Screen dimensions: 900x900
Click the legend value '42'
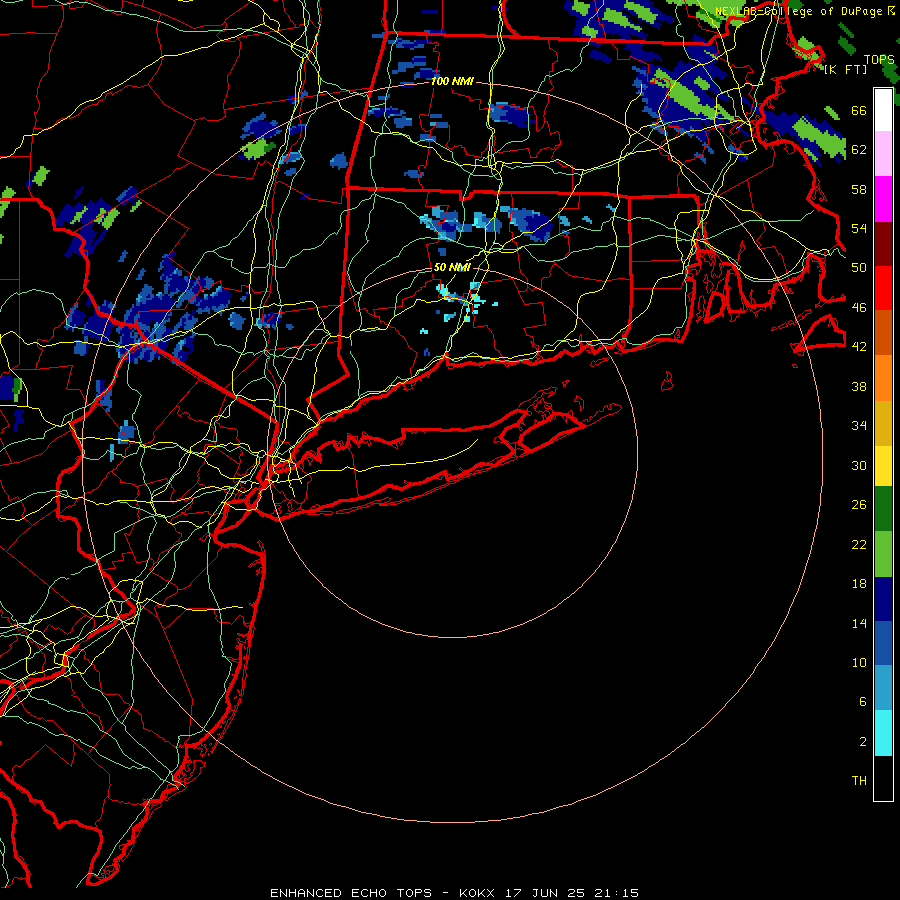859,347
